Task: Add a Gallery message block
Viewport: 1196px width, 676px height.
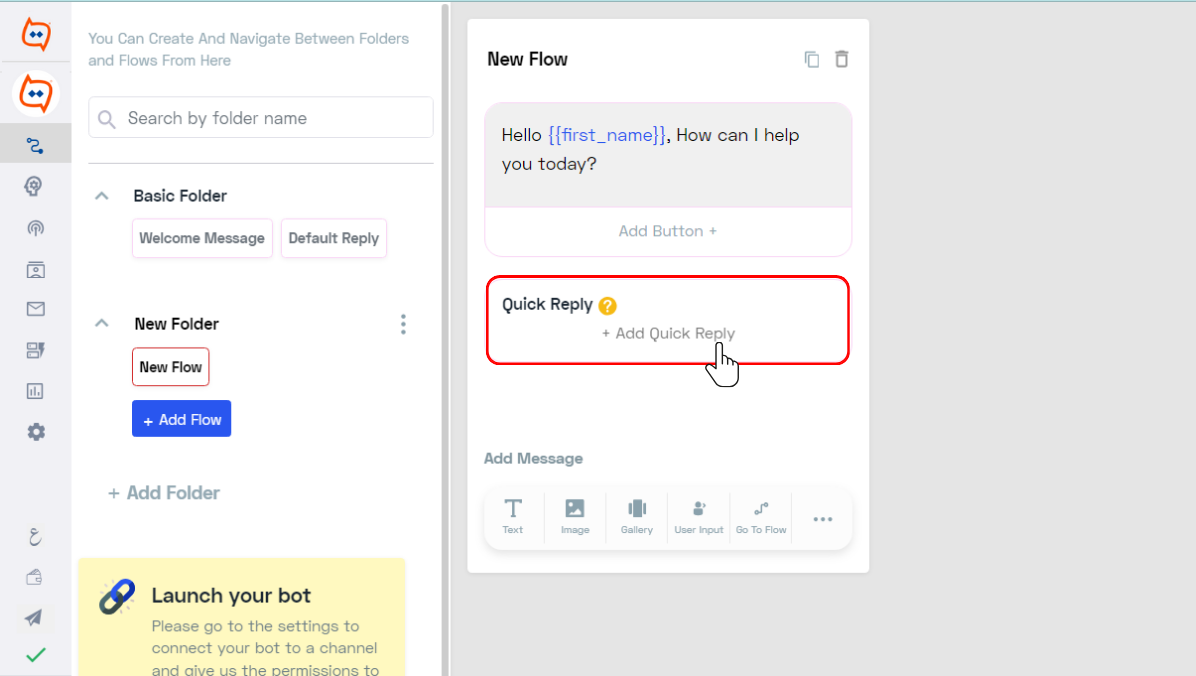Action: point(636,517)
